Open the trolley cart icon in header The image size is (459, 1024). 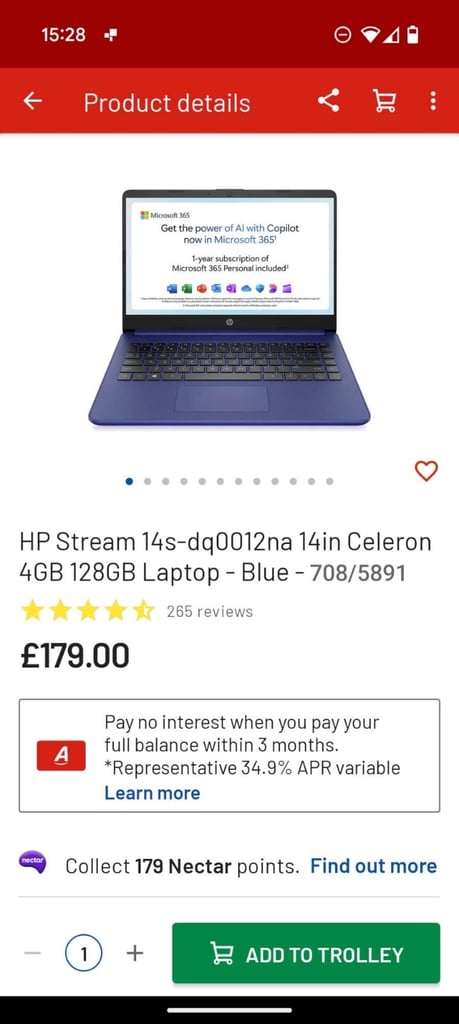click(384, 101)
